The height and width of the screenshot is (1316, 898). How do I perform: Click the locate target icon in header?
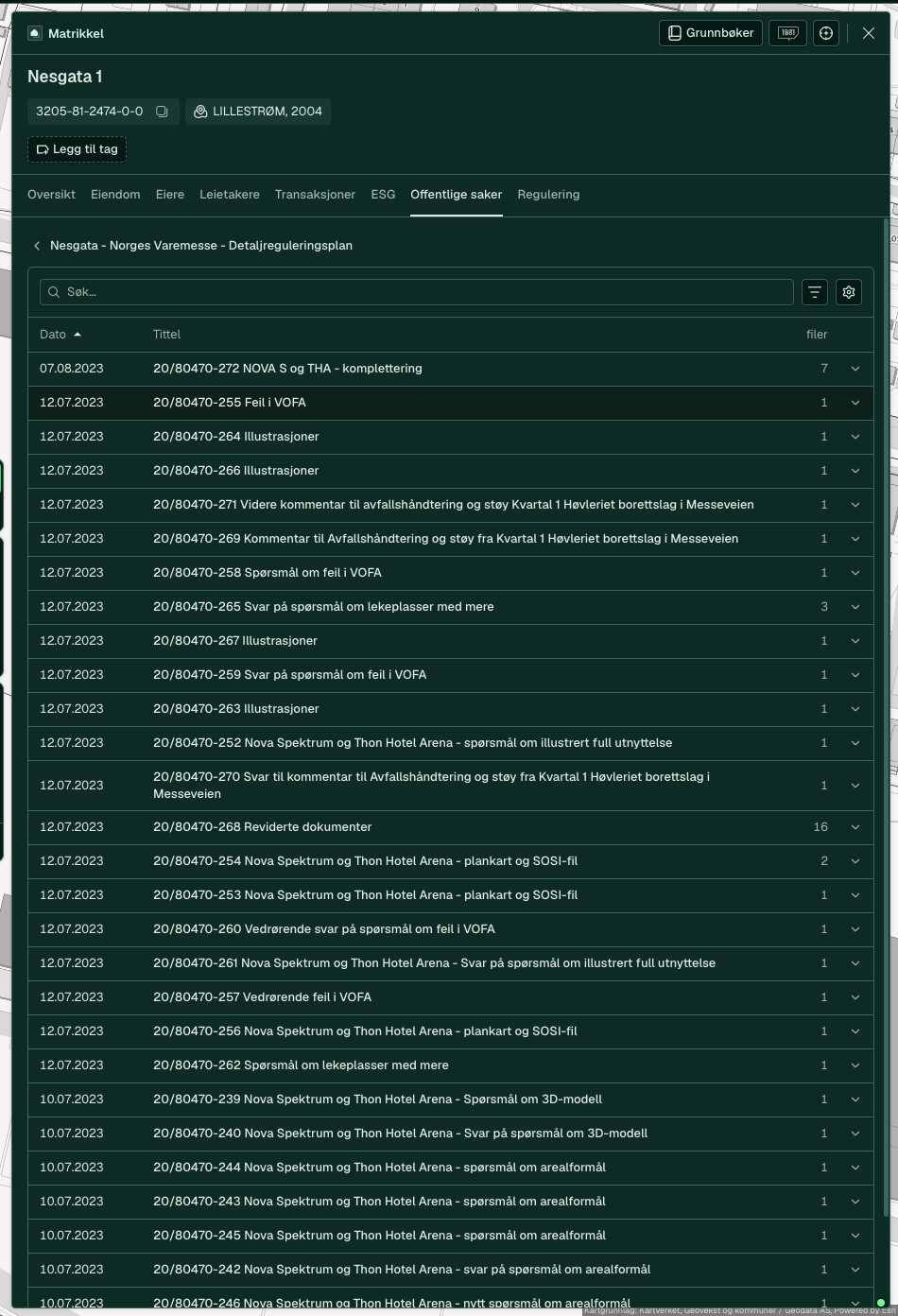826,33
